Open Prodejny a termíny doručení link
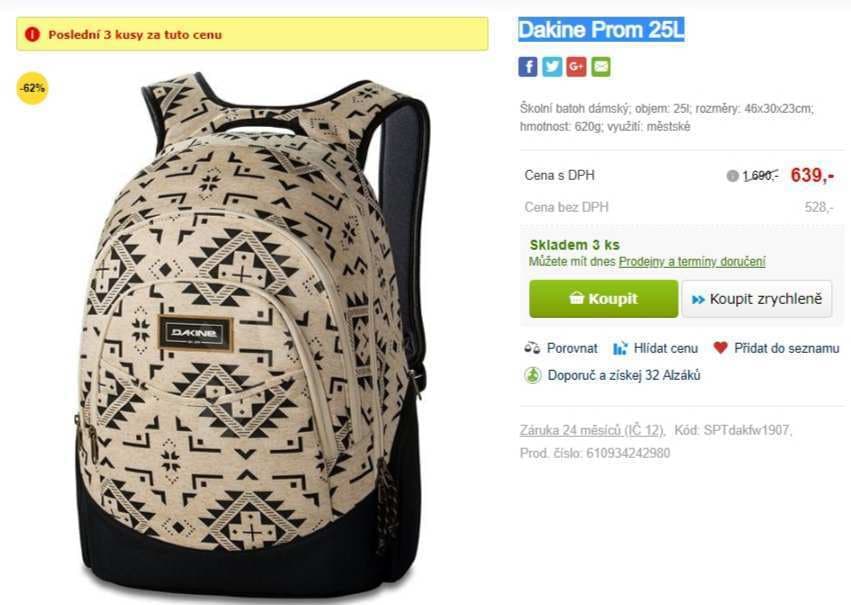 tap(692, 262)
